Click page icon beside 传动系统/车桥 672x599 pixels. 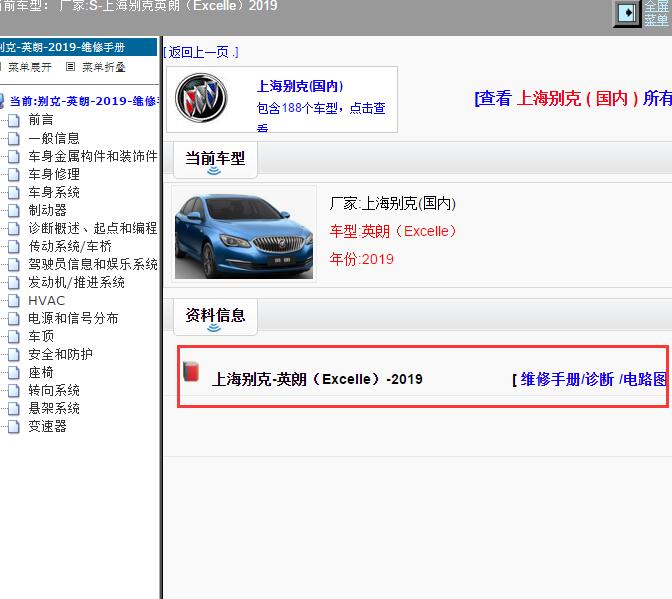tap(14, 246)
